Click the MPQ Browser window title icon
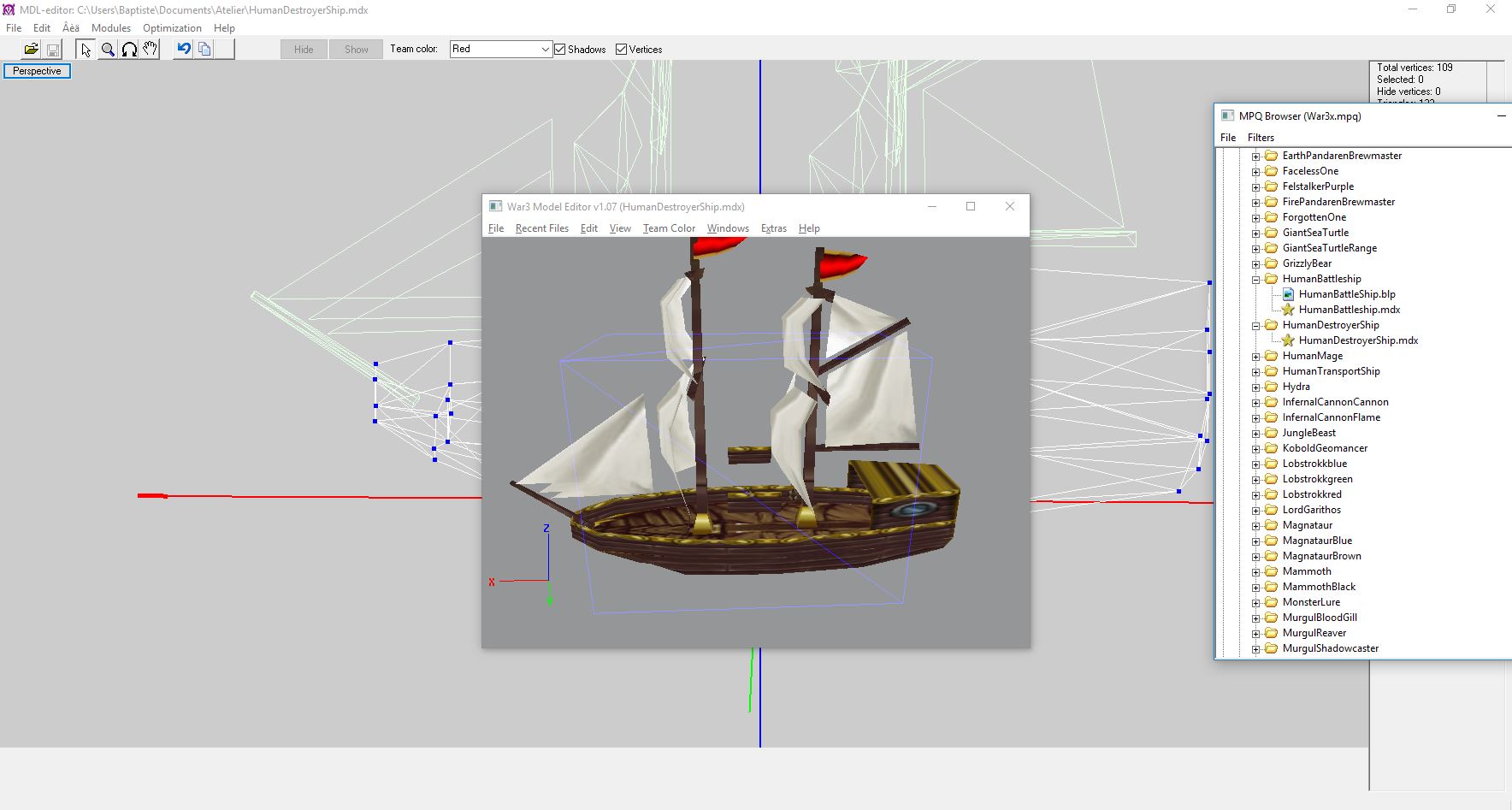1512x810 pixels. click(x=1227, y=116)
